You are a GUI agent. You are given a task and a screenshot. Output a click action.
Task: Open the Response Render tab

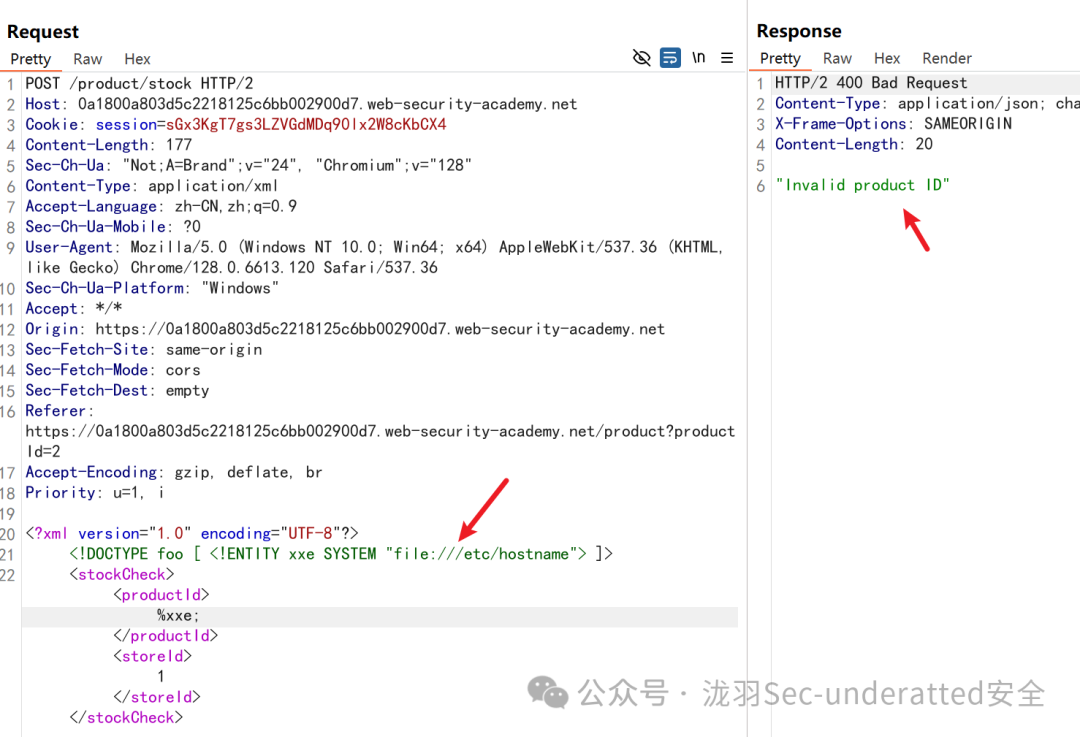pos(947,59)
